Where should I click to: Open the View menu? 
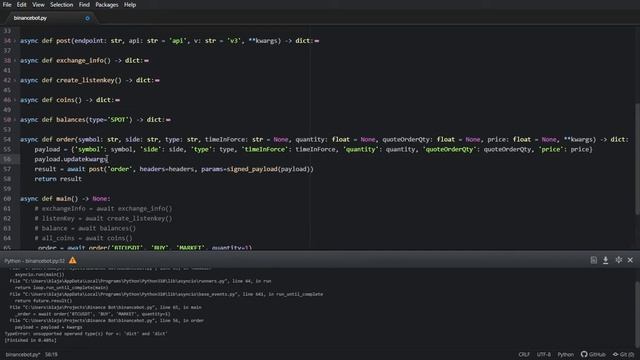pyautogui.click(x=38, y=5)
